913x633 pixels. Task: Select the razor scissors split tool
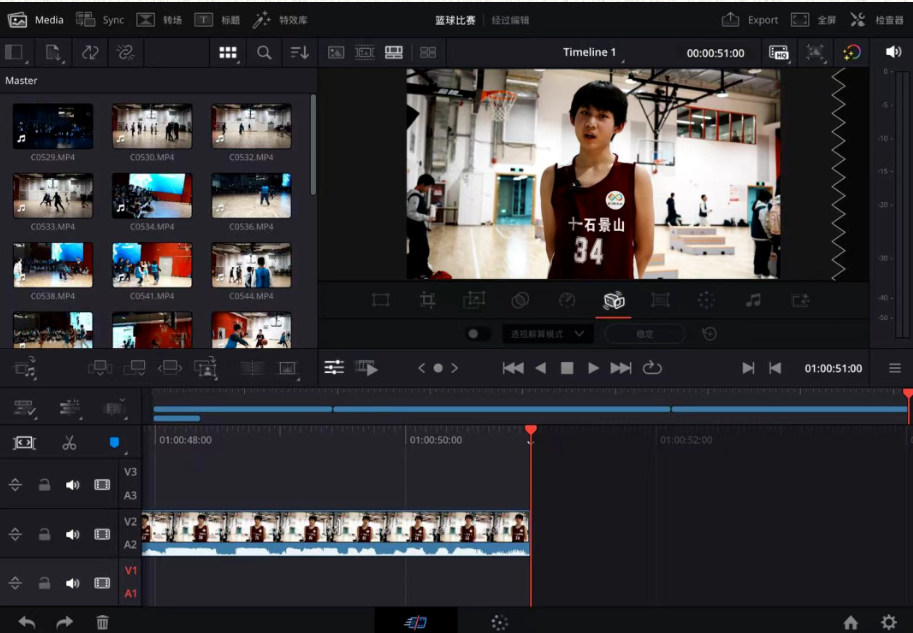pos(69,443)
